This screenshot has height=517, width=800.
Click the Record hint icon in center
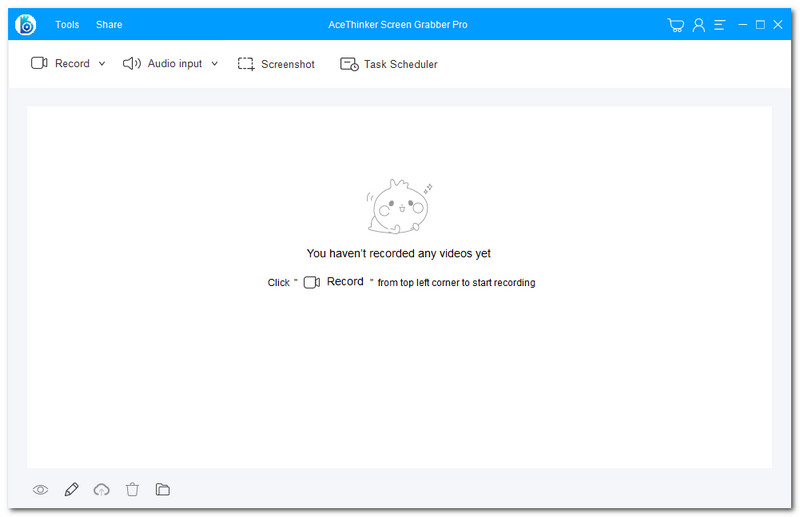click(312, 282)
